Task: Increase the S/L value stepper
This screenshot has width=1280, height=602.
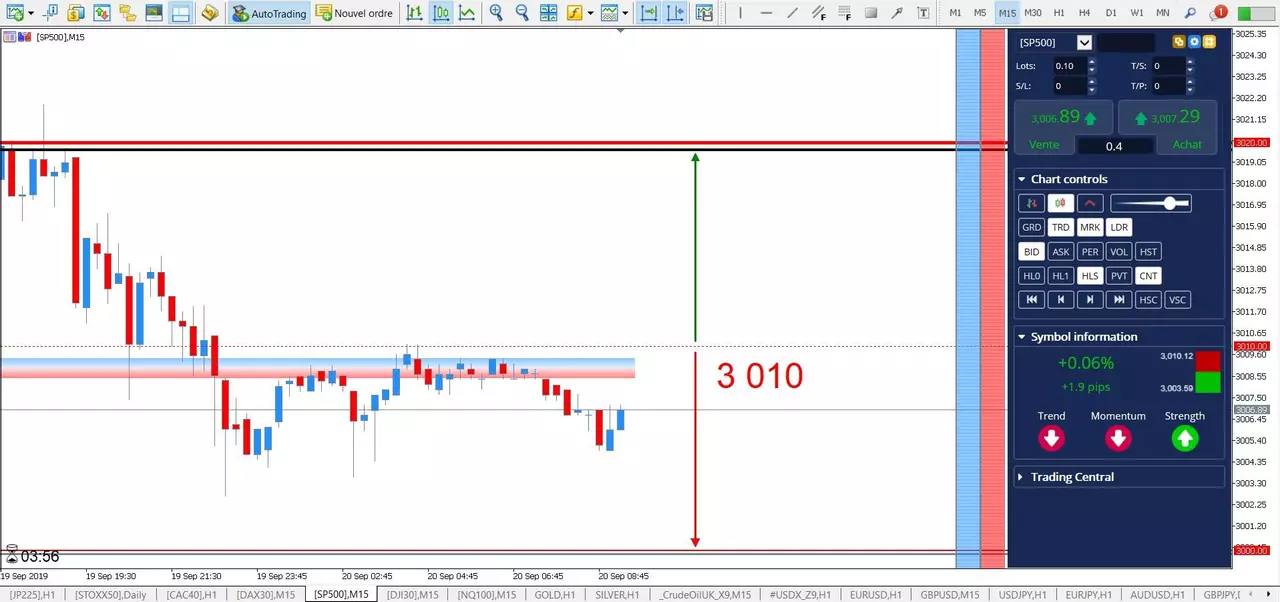Action: point(1091,82)
